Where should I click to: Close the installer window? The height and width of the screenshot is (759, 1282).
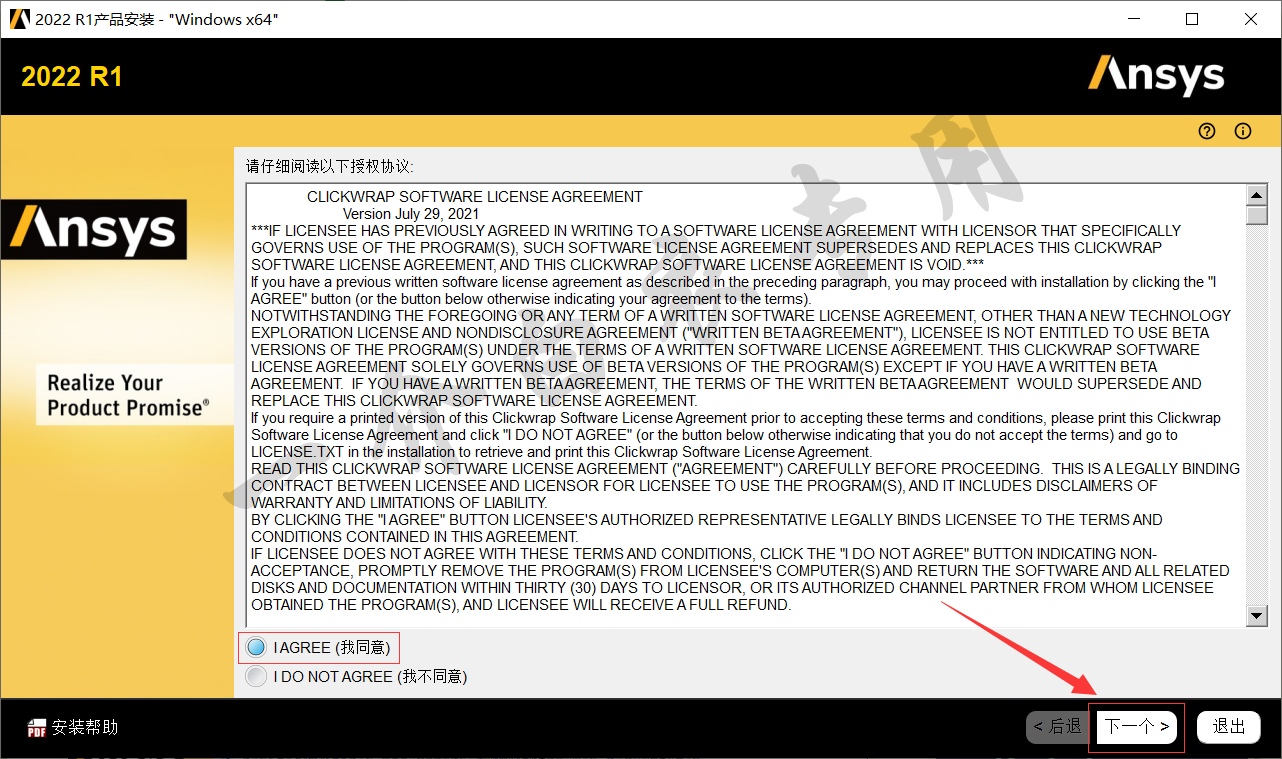click(x=1251, y=19)
